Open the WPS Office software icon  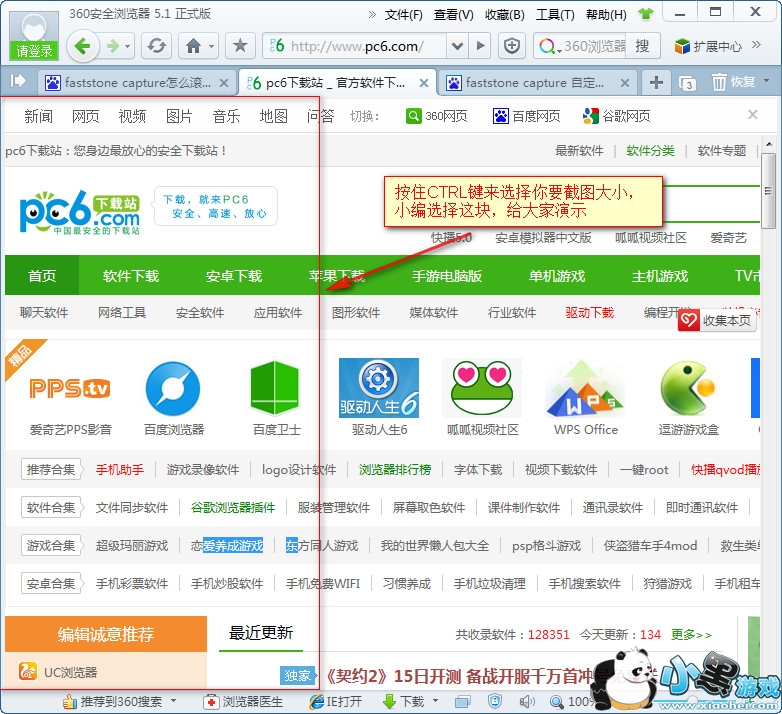[x=585, y=388]
